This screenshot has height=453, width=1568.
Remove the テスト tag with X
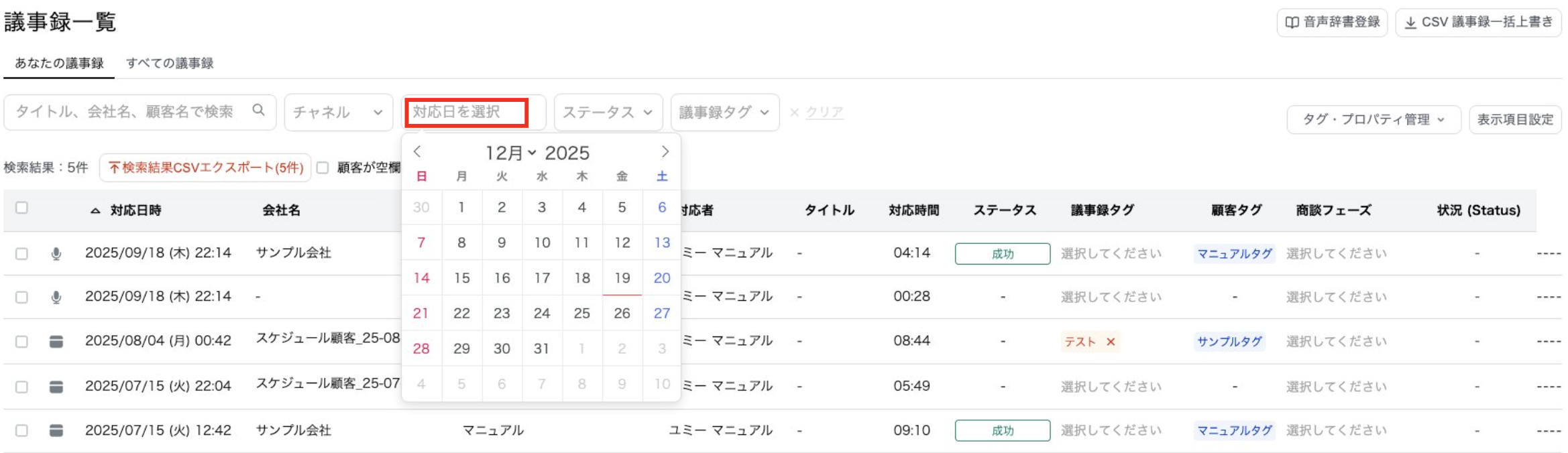click(1111, 342)
